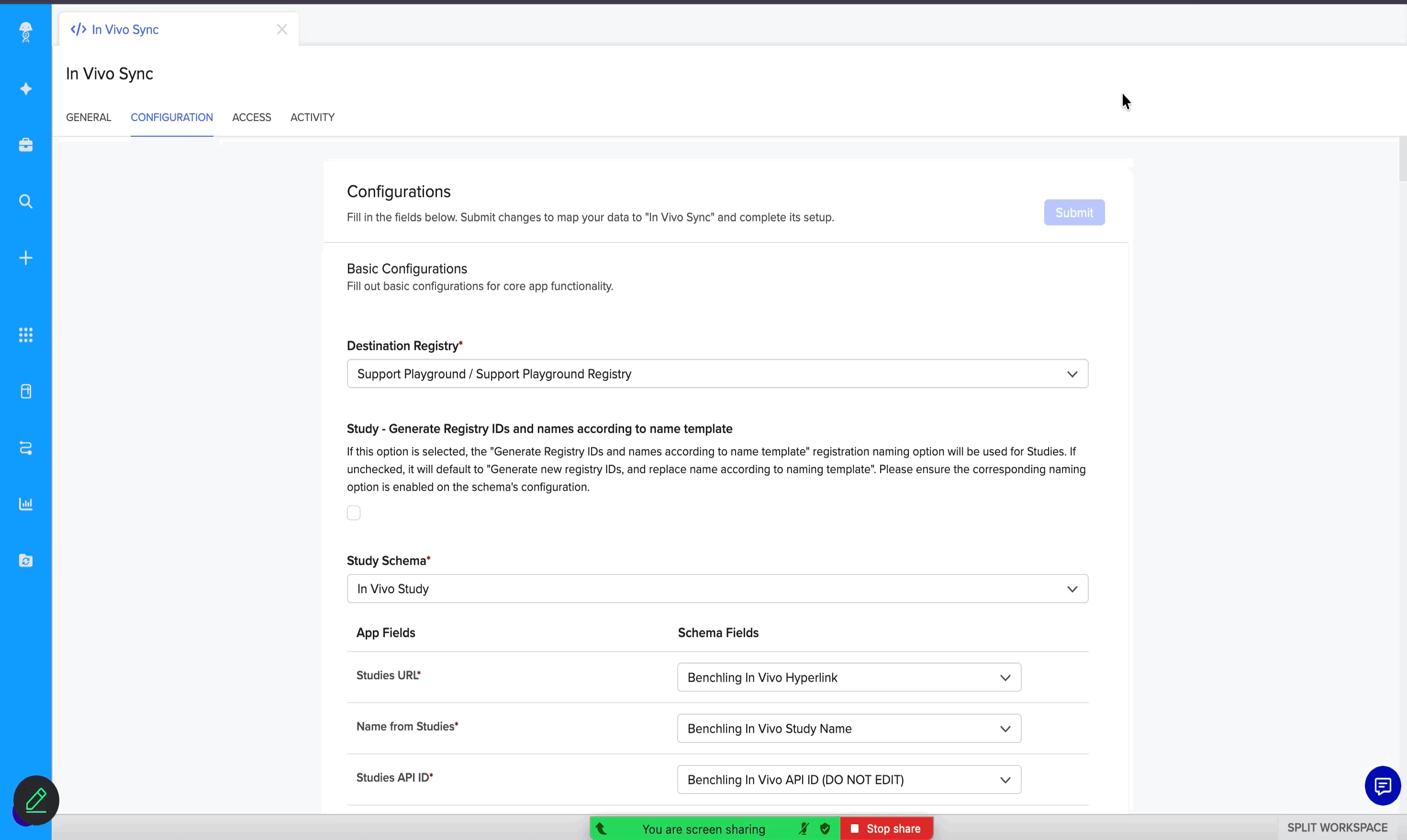1407x840 pixels.
Task: Toggle Study name template checkbox
Action: (353, 513)
